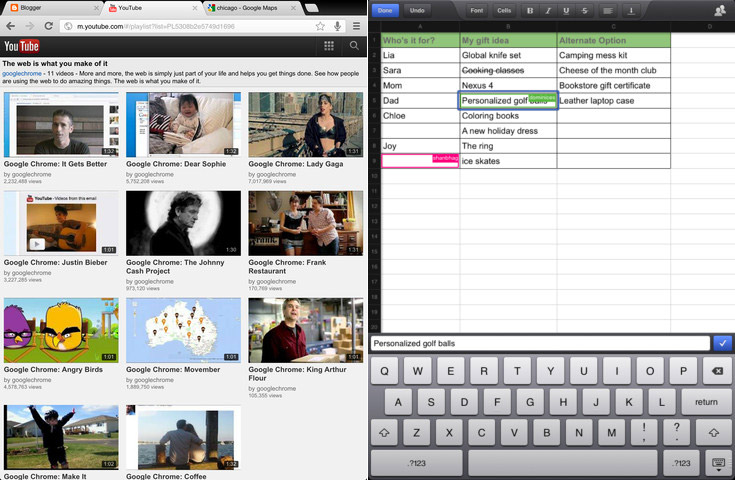Select the Leather laptop case cell
The width and height of the screenshot is (735, 480).
(614, 101)
